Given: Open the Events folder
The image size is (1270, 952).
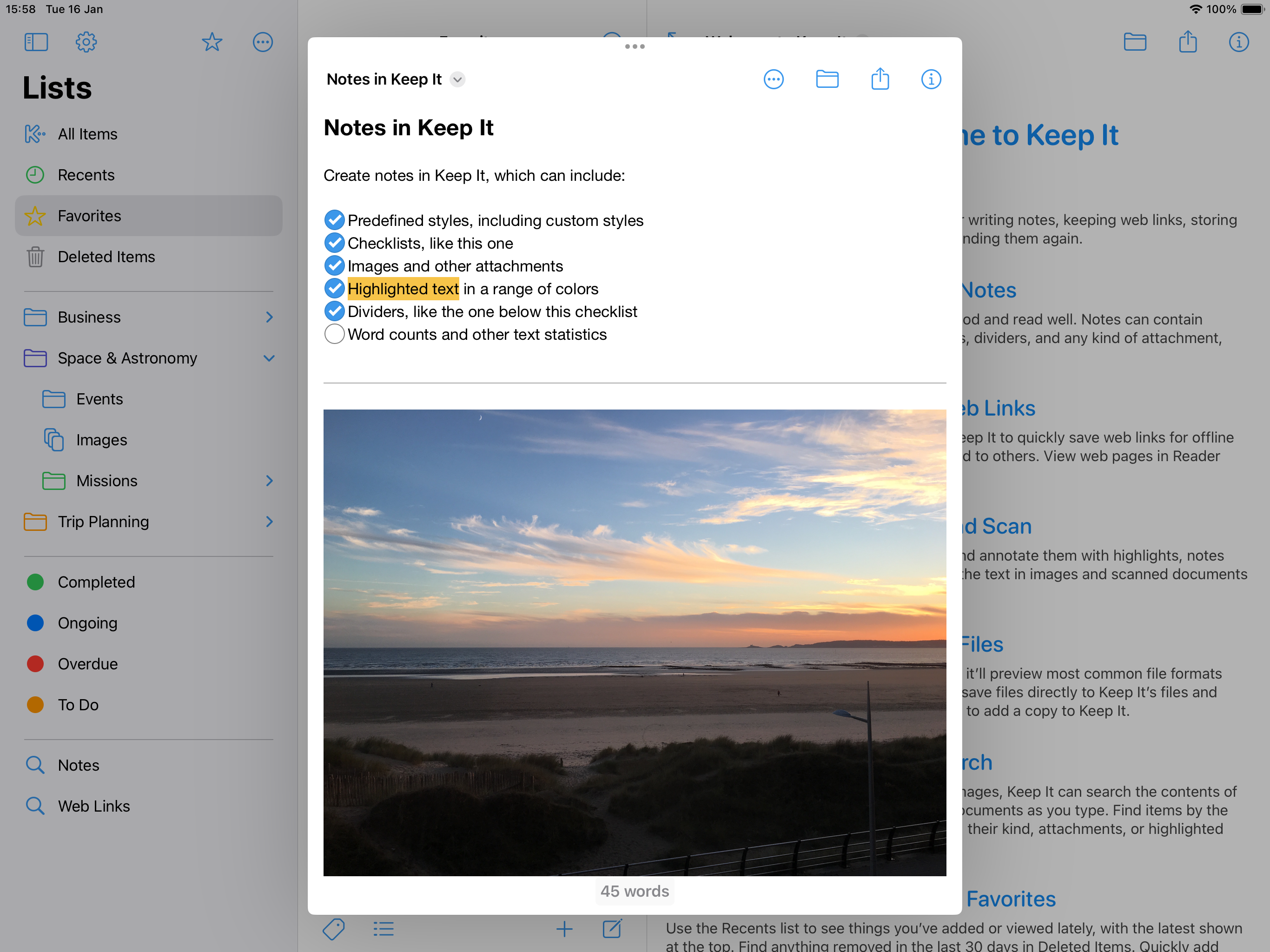Looking at the screenshot, I should click(x=149, y=398).
